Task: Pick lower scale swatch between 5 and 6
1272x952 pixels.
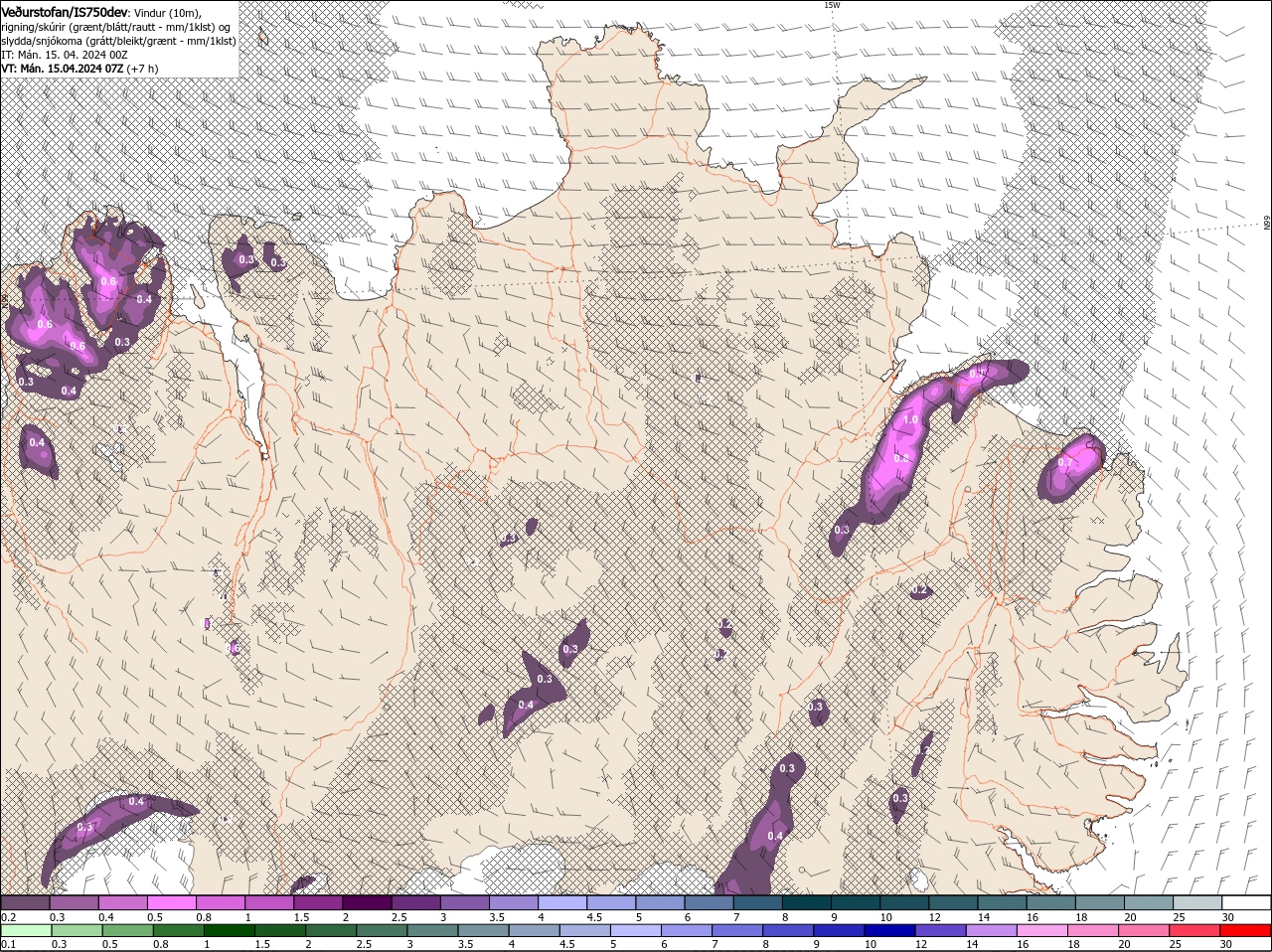Action: (x=638, y=930)
